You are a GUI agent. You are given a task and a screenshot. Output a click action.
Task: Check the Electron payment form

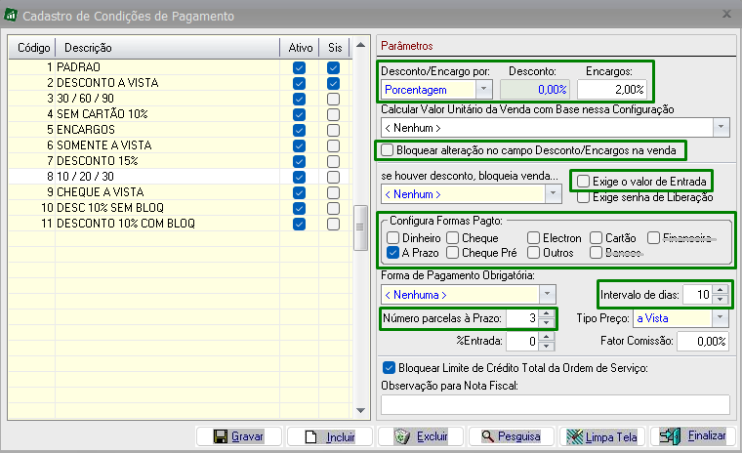(x=533, y=238)
